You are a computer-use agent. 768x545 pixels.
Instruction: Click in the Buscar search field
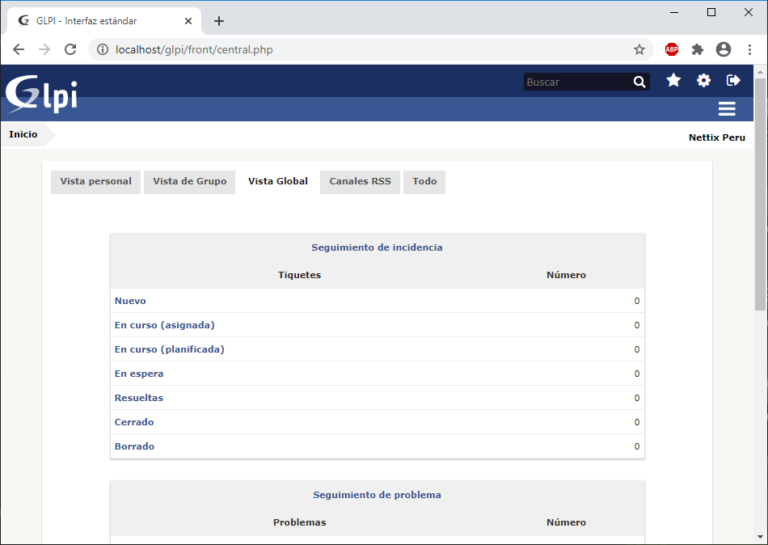click(x=576, y=82)
